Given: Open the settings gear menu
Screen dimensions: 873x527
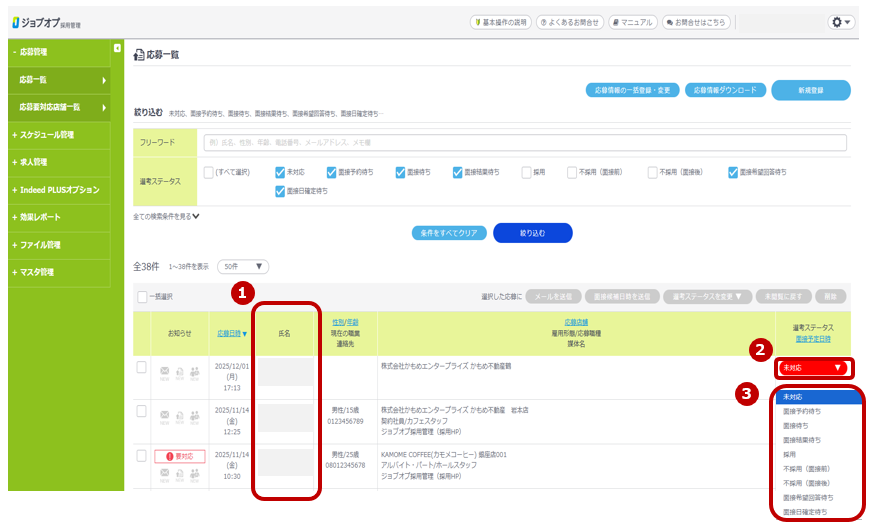Looking at the screenshot, I should coord(841,22).
